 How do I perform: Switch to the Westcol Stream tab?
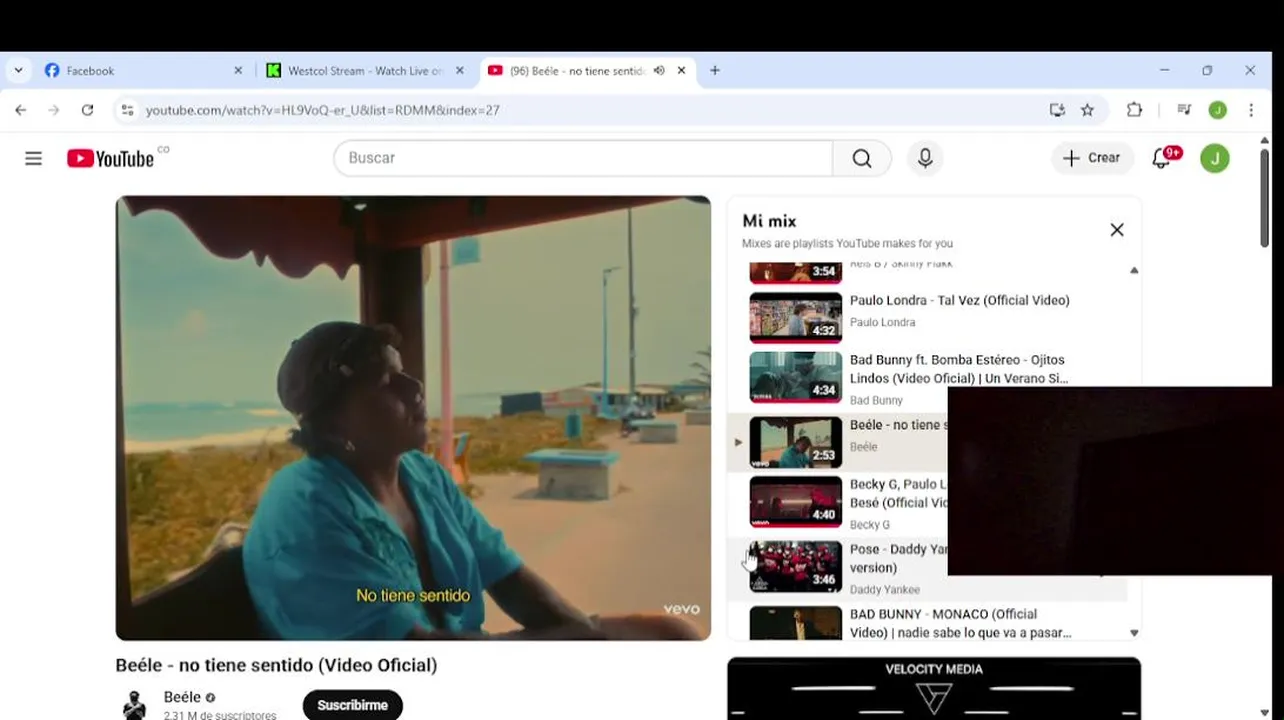358,71
